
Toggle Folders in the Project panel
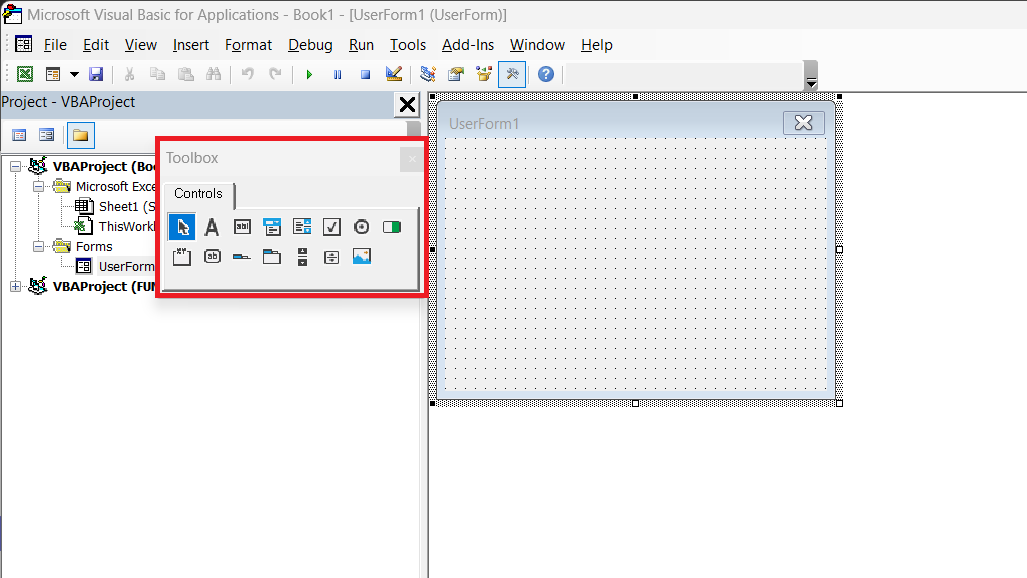pos(81,136)
